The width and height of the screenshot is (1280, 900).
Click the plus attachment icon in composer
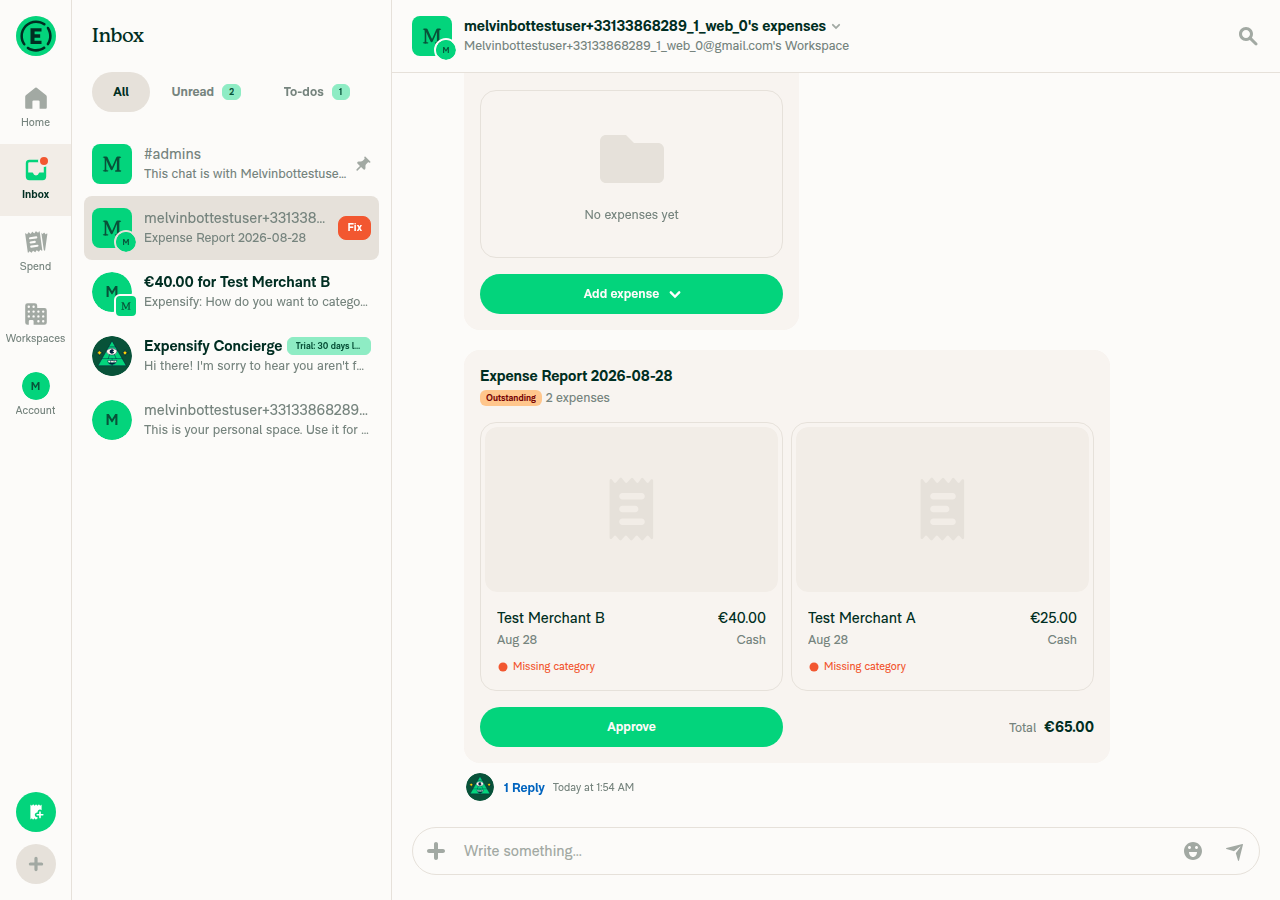pos(436,851)
